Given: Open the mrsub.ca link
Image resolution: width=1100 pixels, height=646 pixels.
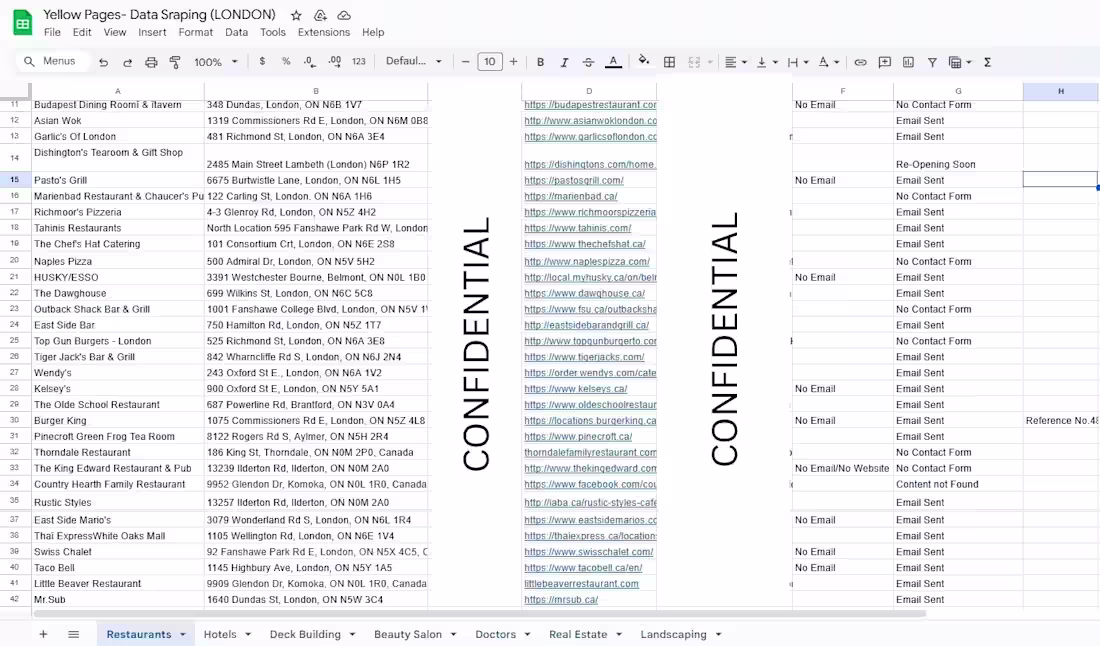Looking at the screenshot, I should 561,600.
